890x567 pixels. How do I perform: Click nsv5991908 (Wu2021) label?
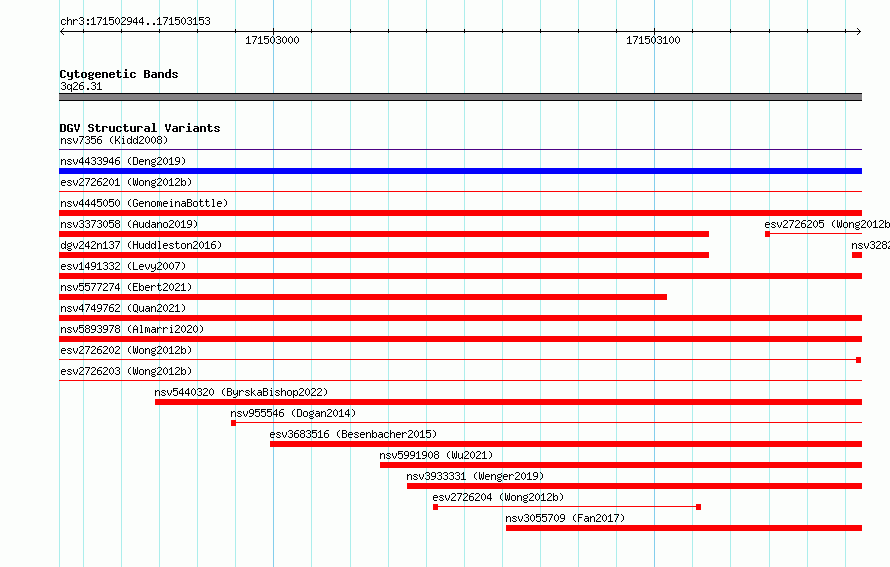click(436, 455)
